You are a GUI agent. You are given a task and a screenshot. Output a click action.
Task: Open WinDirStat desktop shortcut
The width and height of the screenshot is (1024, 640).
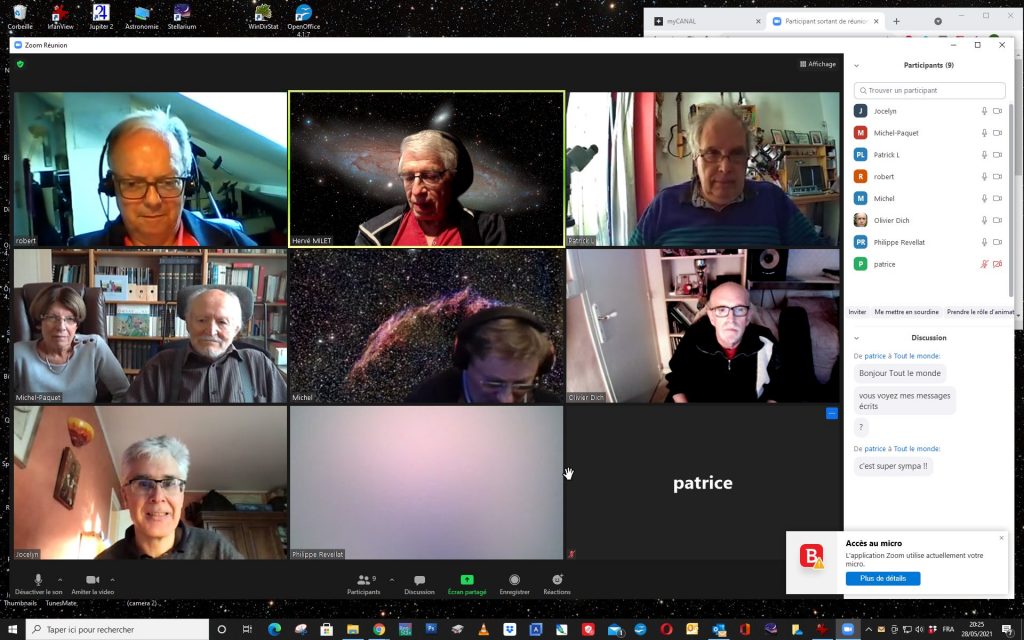(x=263, y=17)
